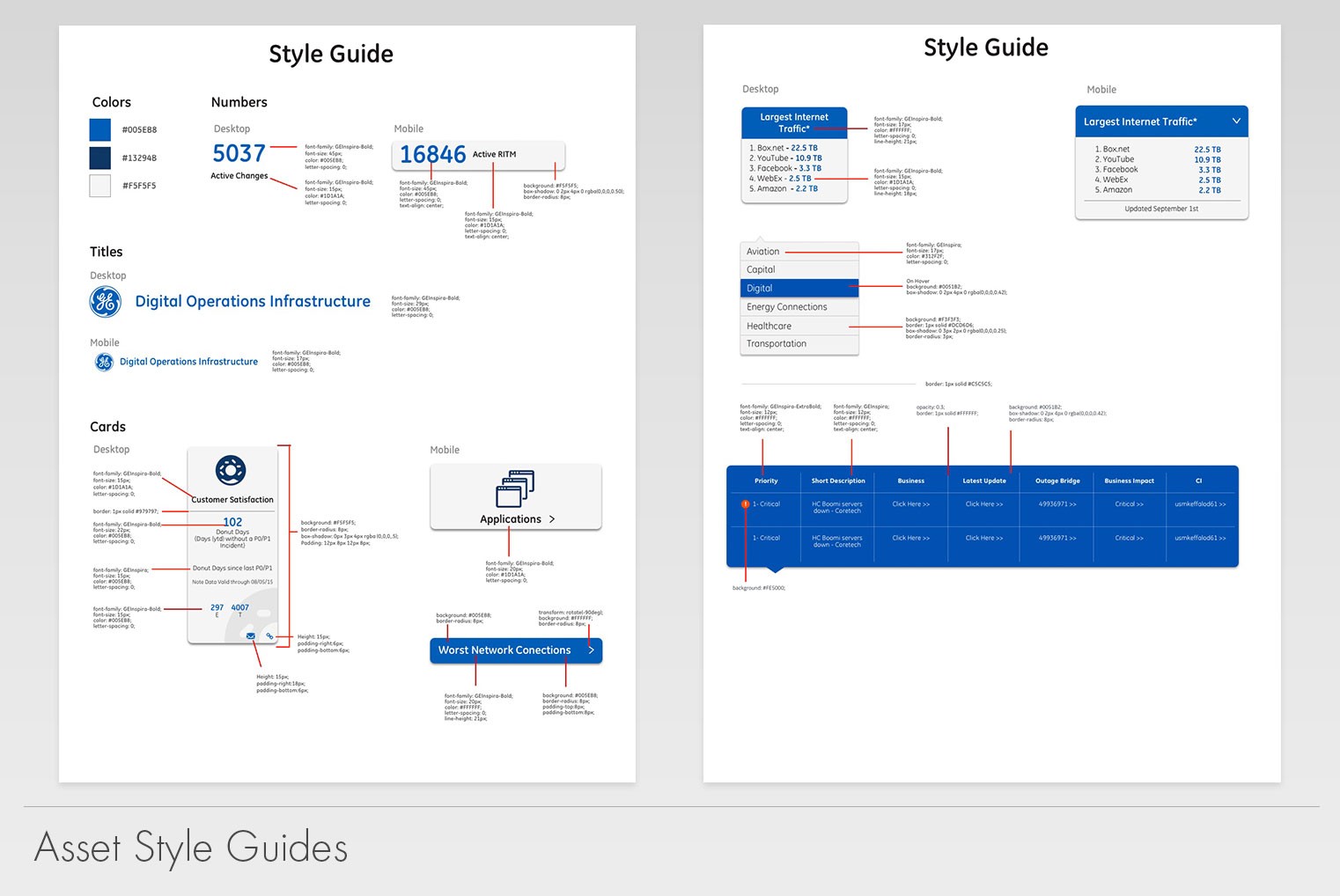Open usmkeffalod61 link in alert-icon row
The image size is (1340, 896).
click(x=1200, y=504)
